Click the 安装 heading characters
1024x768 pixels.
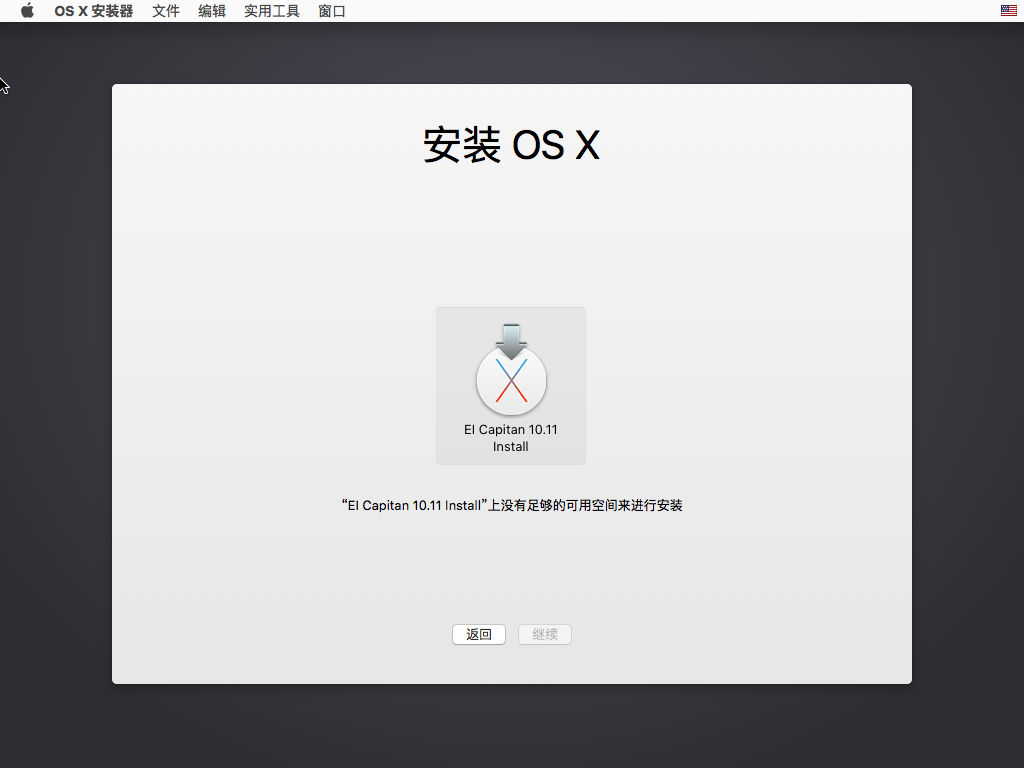462,146
